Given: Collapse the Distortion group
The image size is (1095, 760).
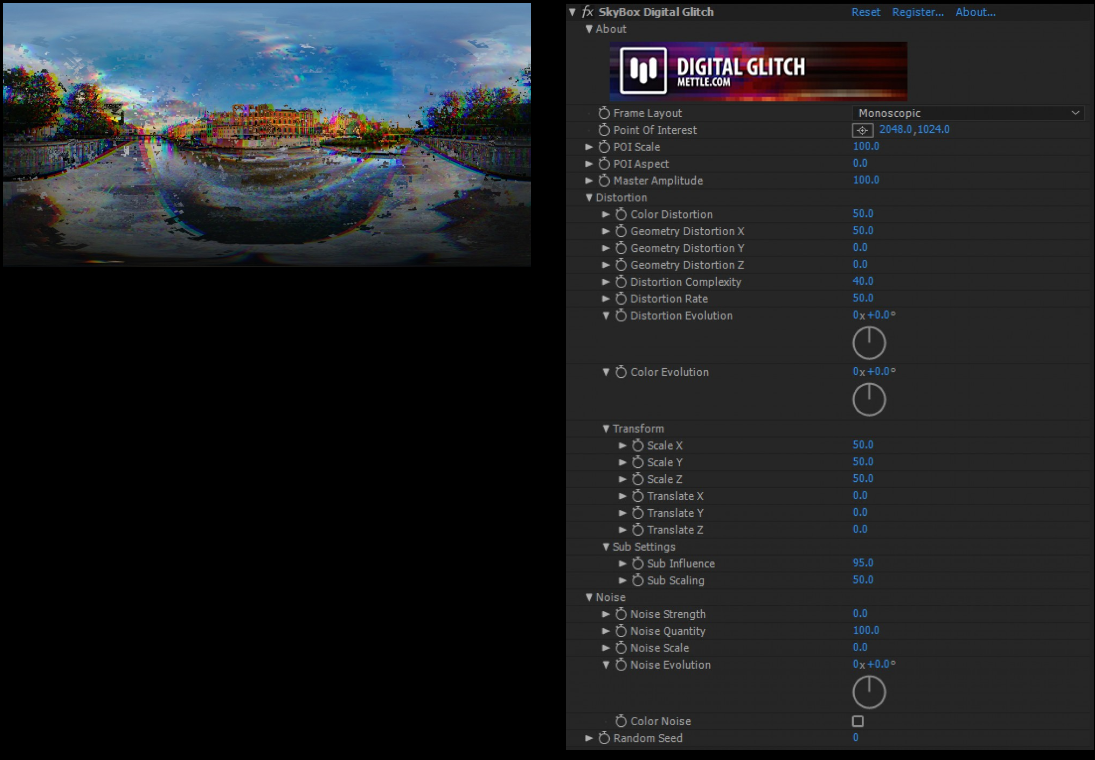Looking at the screenshot, I should (x=589, y=198).
